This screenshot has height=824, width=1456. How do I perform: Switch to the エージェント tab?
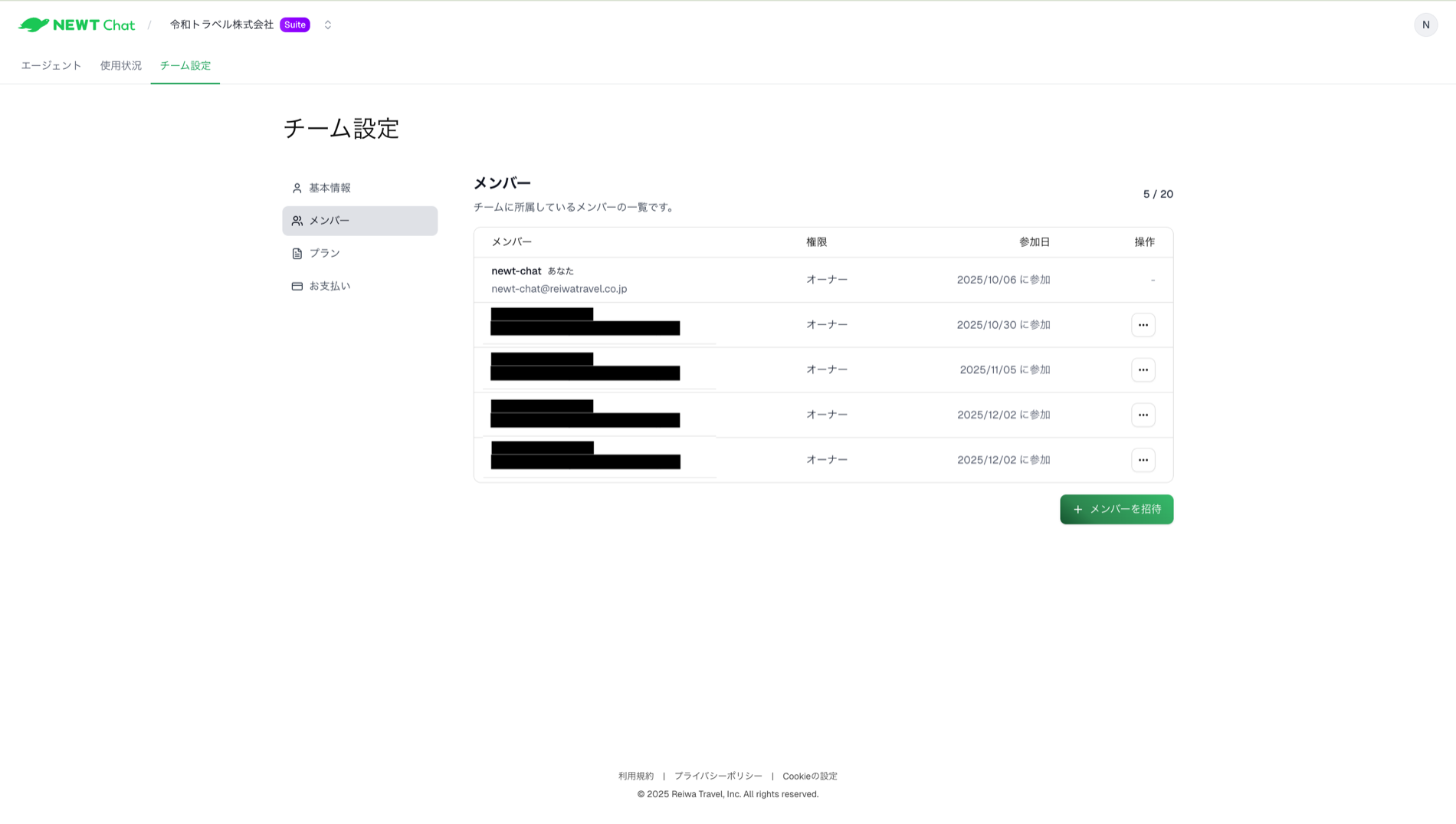click(51, 65)
